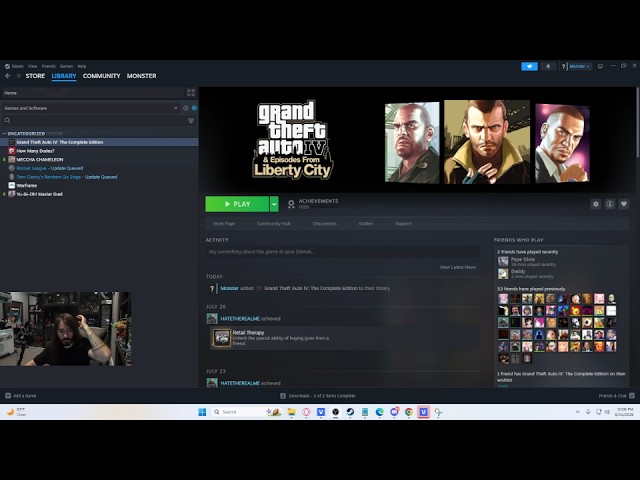Go to the STORE tab
This screenshot has height=480, width=640.
[x=36, y=76]
